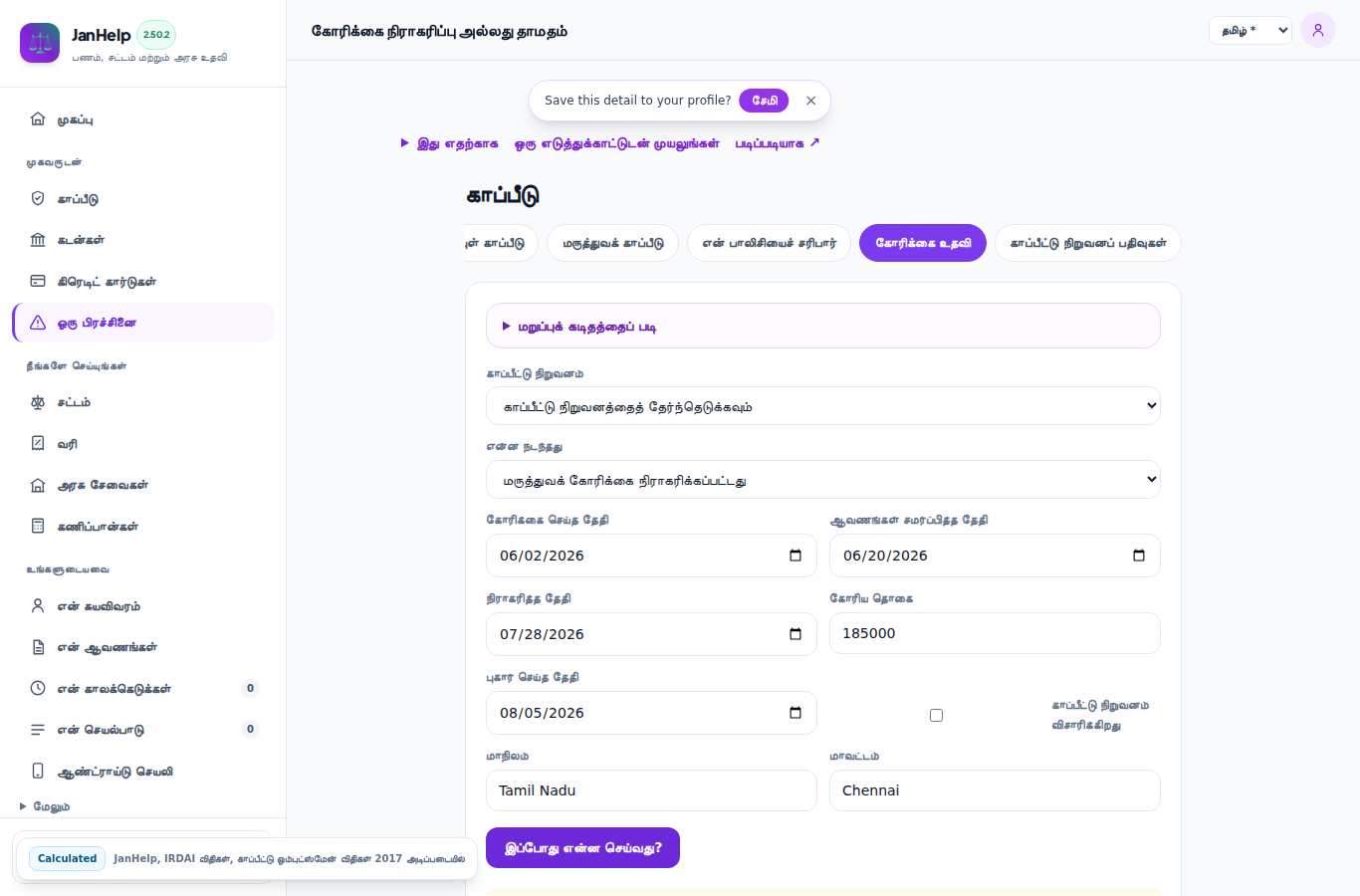Click the கிரெடிட் கார்டுகள் card icon
Viewport: 1360px width, 896px height.
click(38, 281)
